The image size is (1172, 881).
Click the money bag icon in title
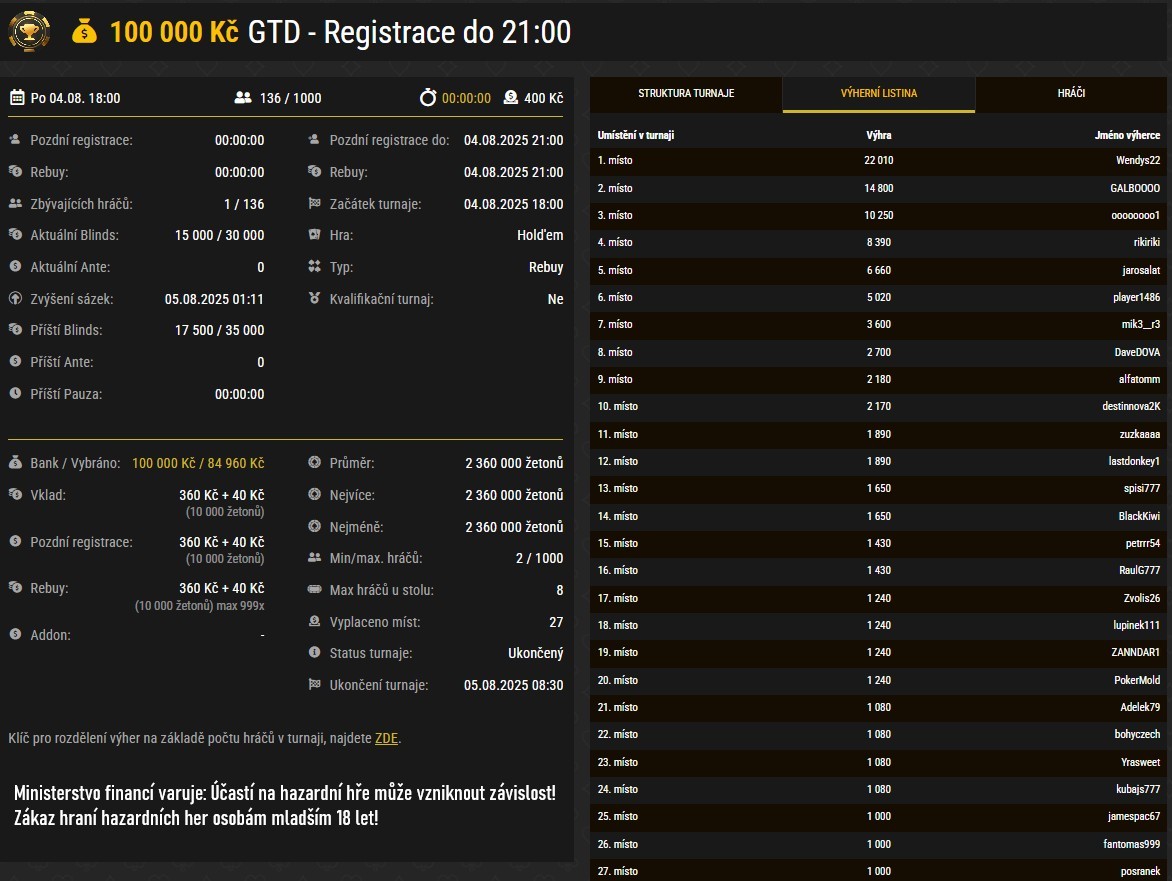(85, 32)
